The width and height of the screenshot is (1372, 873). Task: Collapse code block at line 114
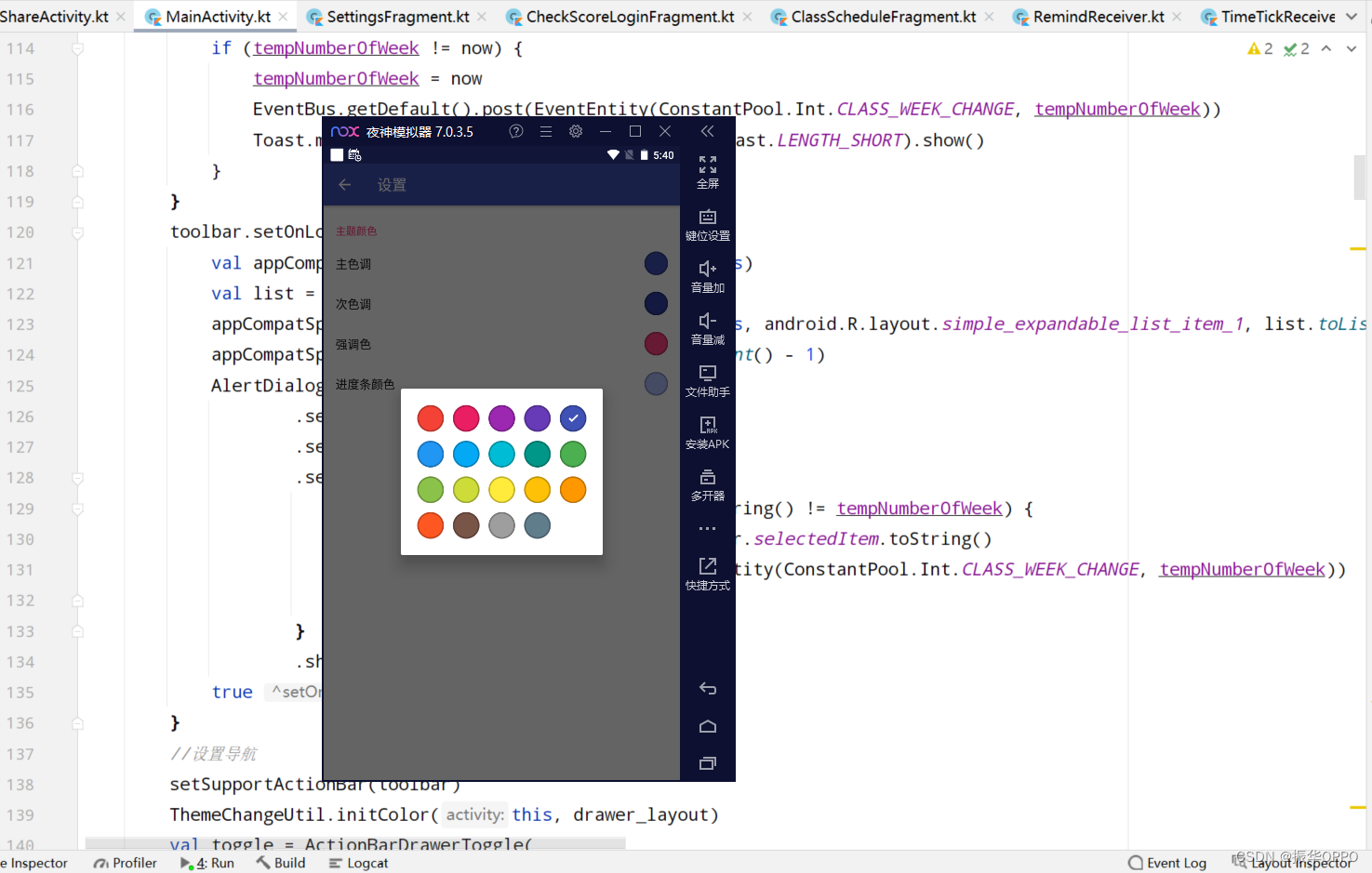(x=78, y=48)
